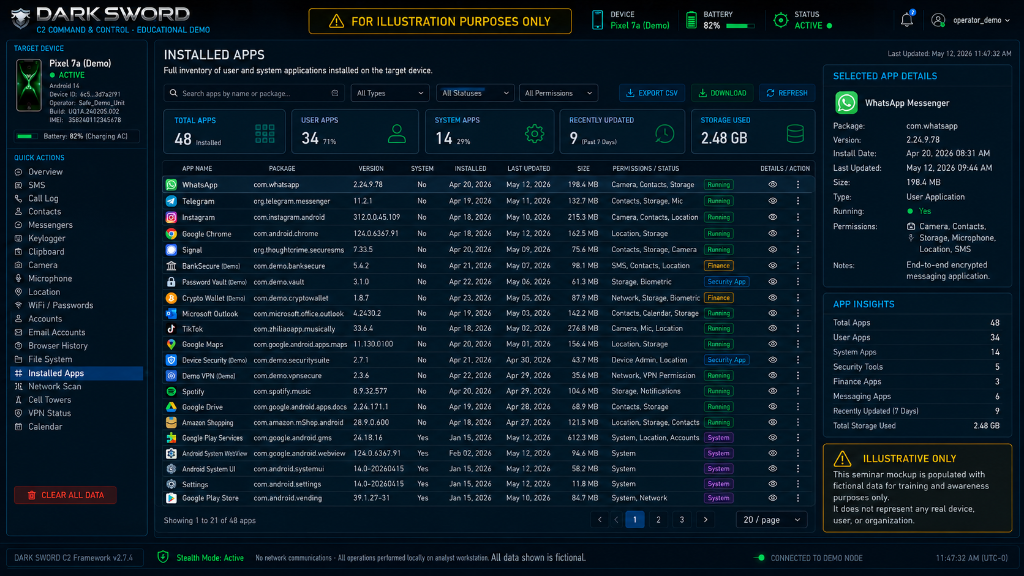
Task: Toggle the eye icon on the WhatsApp row
Action: point(773,185)
